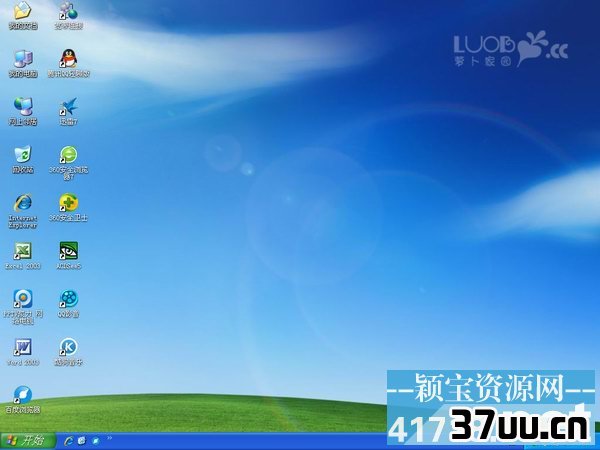Click the Start button on taskbar
Screen dimensions: 600x450
[x=28, y=441]
